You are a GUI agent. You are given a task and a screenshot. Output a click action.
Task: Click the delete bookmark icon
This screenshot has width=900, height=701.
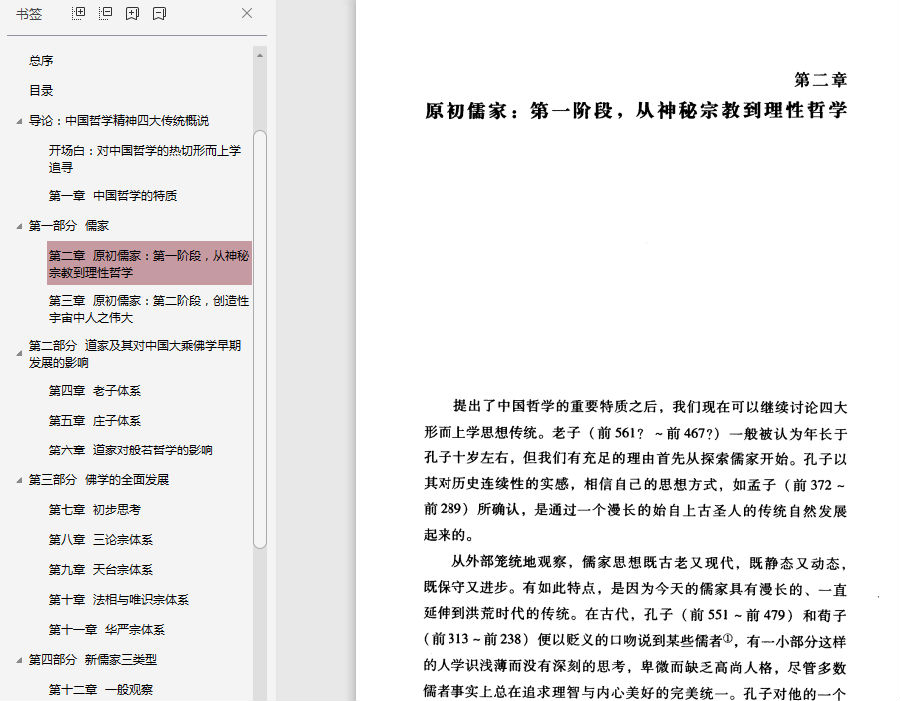(x=160, y=13)
